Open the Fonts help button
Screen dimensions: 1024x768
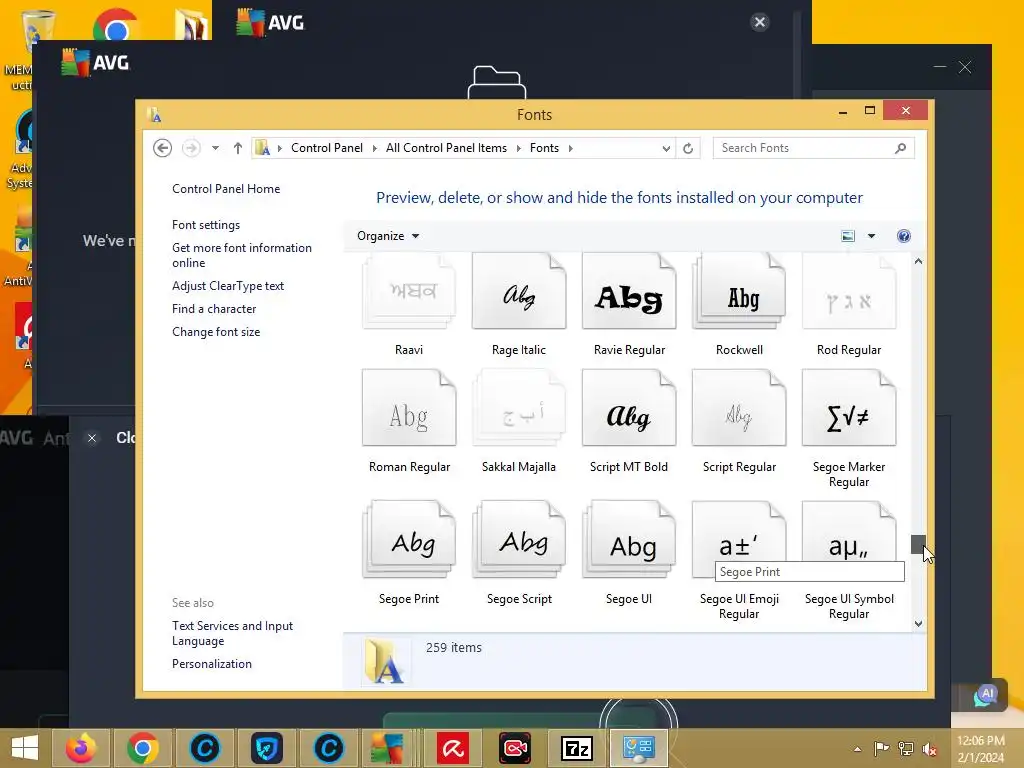click(x=904, y=236)
